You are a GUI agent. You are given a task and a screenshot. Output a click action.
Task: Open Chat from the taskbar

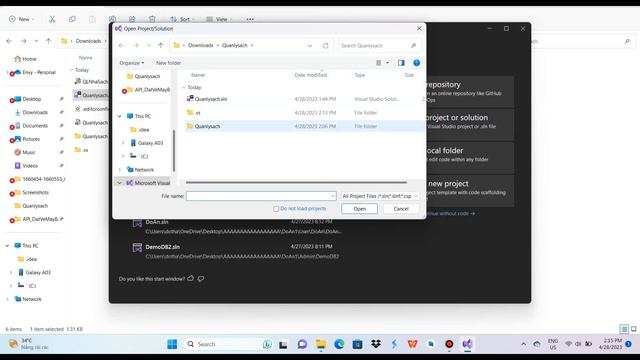click(302, 344)
